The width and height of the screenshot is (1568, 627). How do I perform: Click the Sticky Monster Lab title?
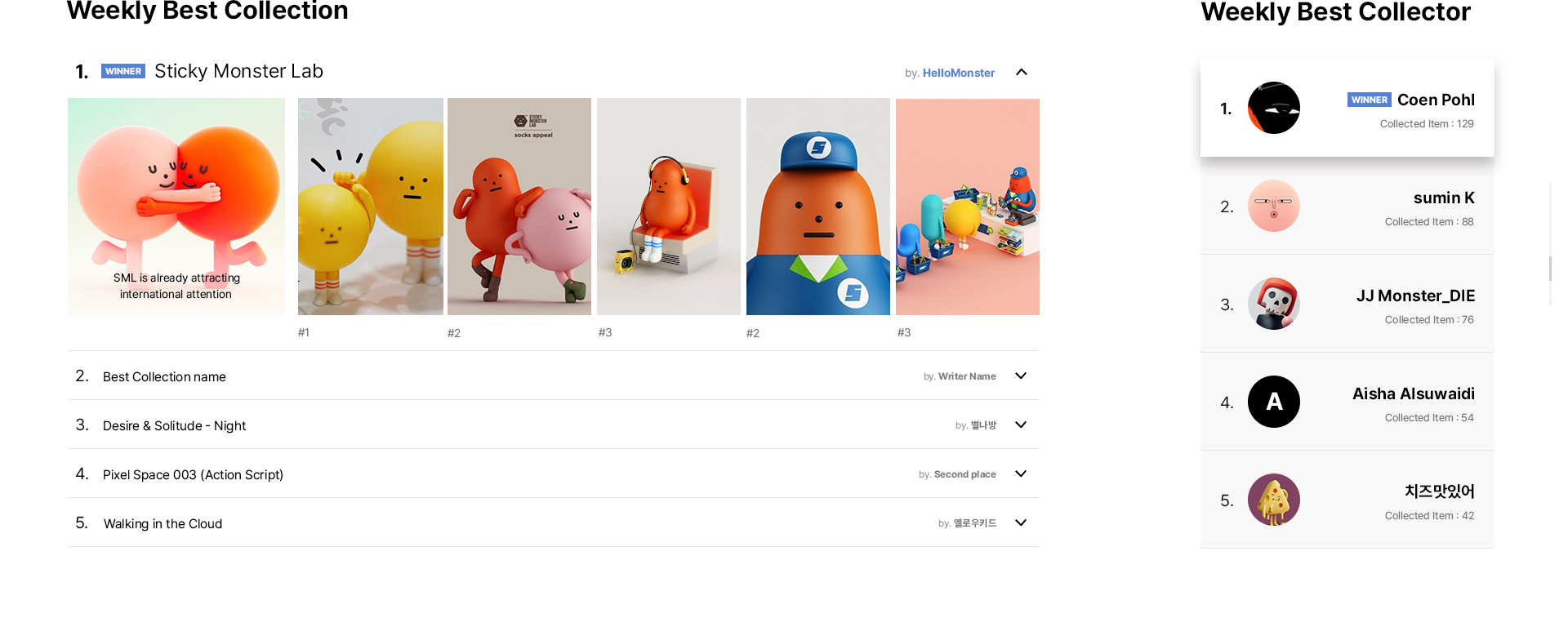tap(238, 72)
